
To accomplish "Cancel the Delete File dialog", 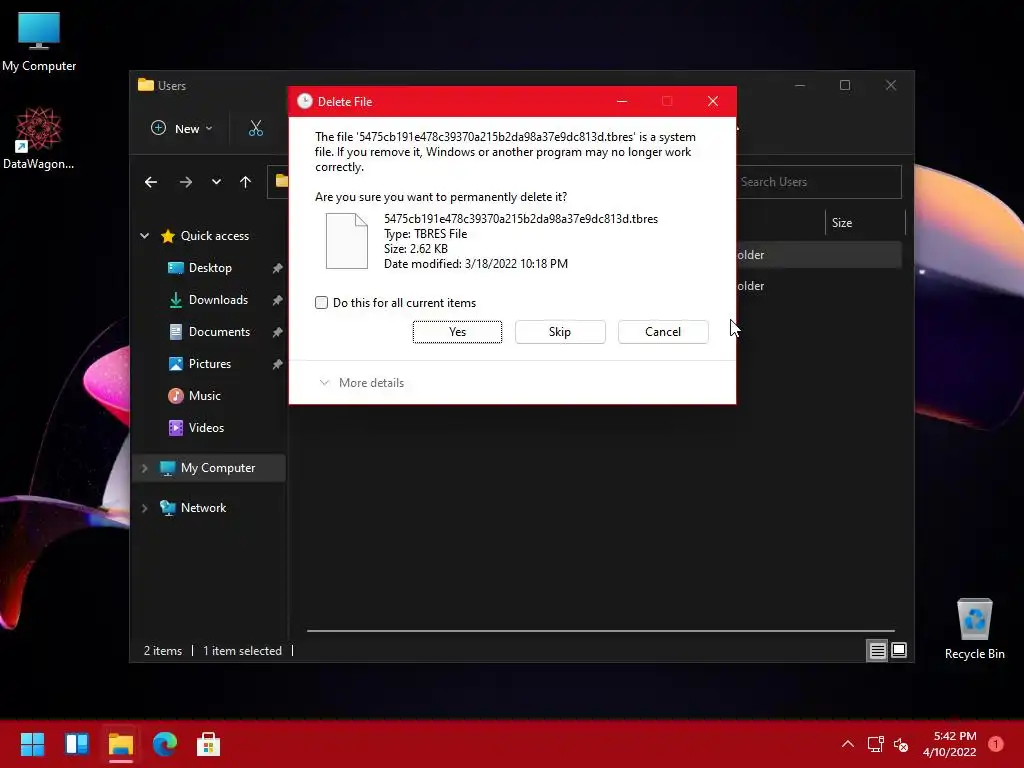I will point(663,332).
